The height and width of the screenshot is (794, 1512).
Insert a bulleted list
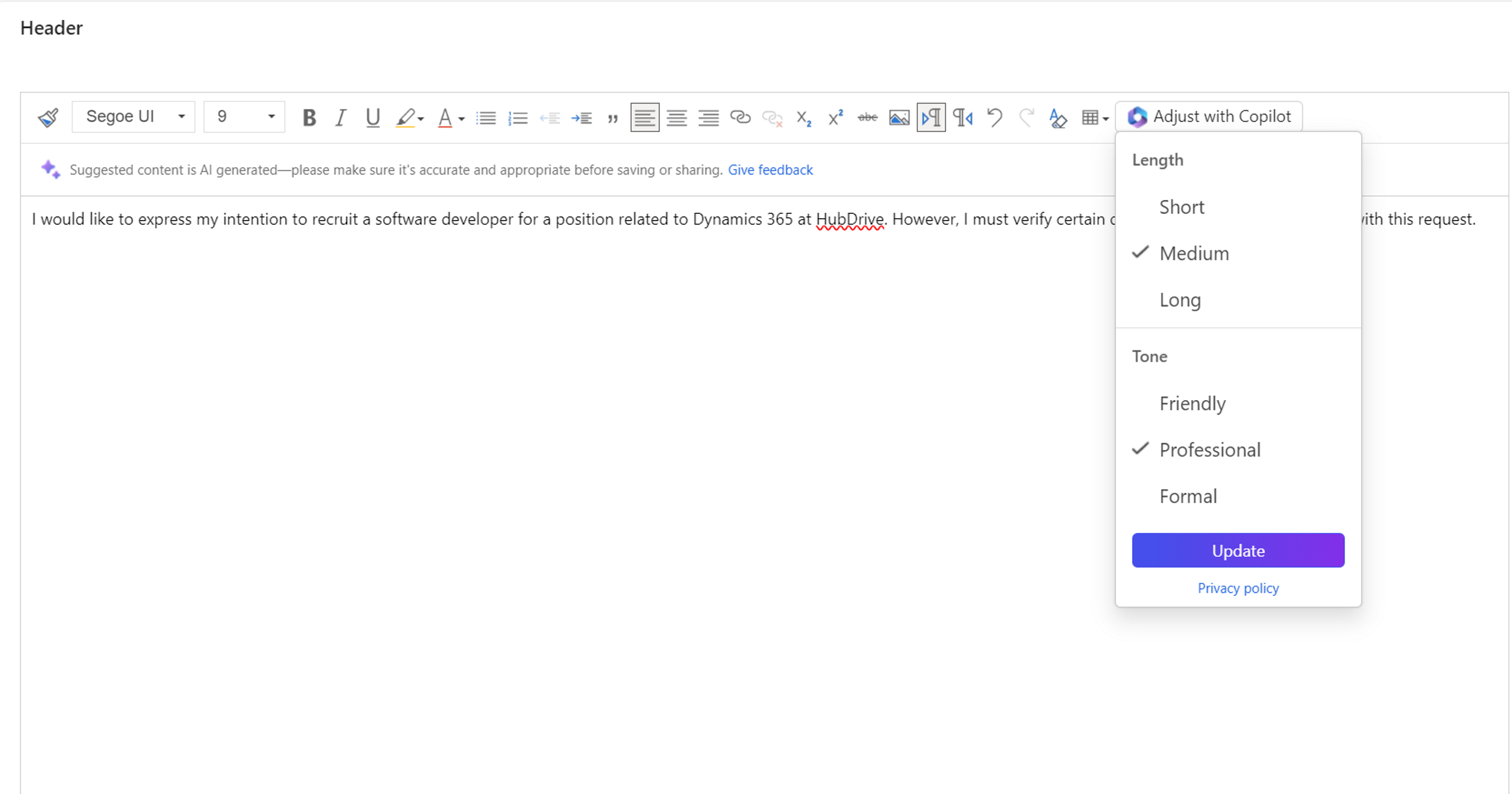point(486,117)
